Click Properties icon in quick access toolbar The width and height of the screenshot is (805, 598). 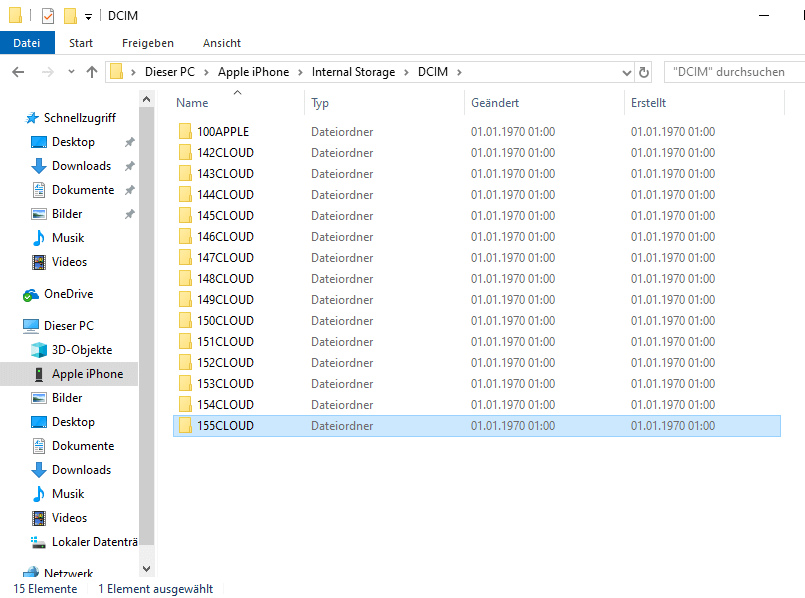point(48,16)
